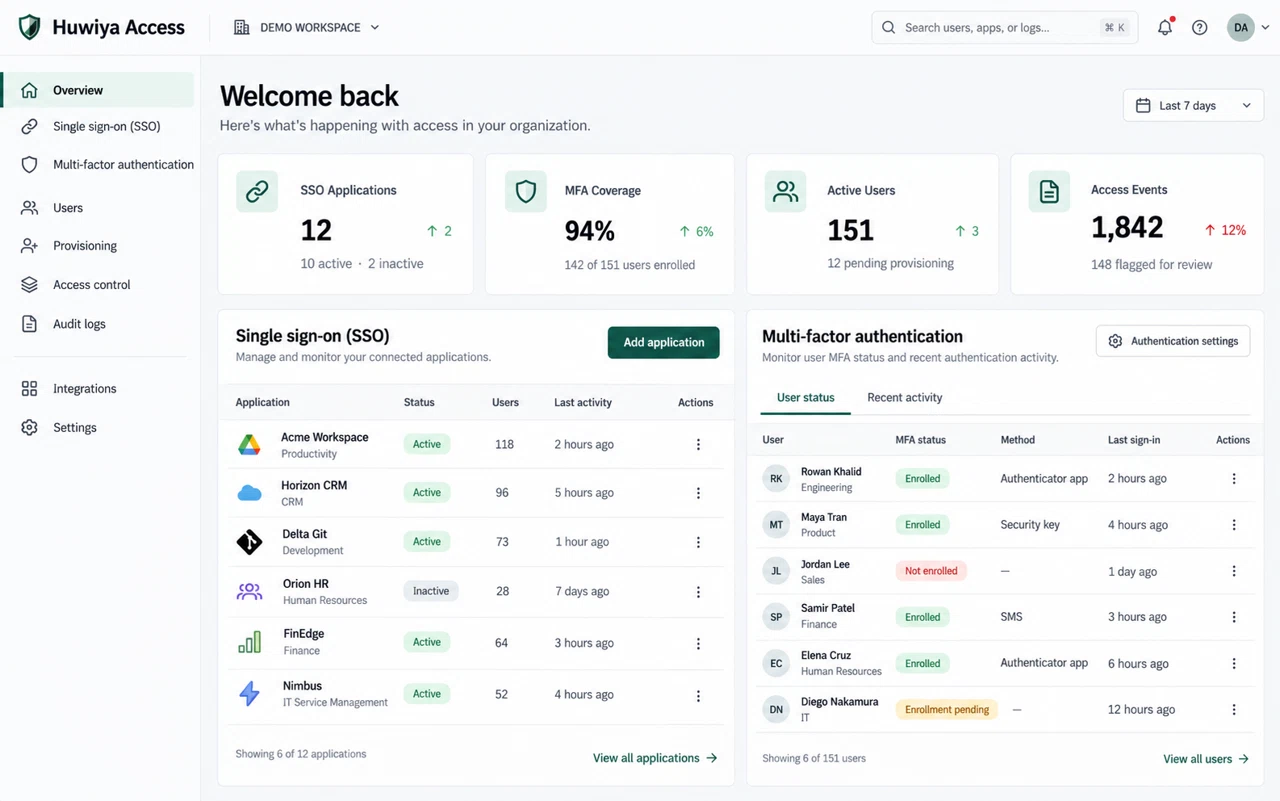The width and height of the screenshot is (1280, 801).
Task: Open actions menu for Jordan Lee
Action: tap(1234, 571)
